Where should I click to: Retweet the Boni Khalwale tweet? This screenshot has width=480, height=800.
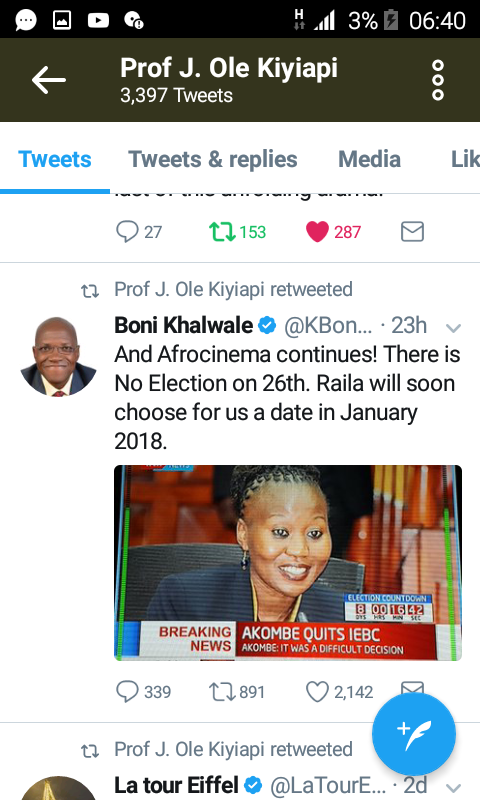point(221,692)
